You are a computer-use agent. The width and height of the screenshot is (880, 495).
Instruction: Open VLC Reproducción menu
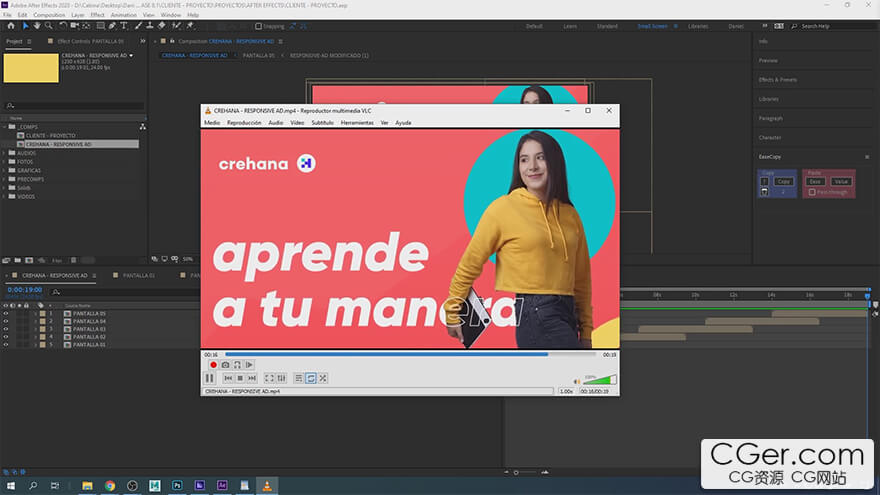pos(244,122)
